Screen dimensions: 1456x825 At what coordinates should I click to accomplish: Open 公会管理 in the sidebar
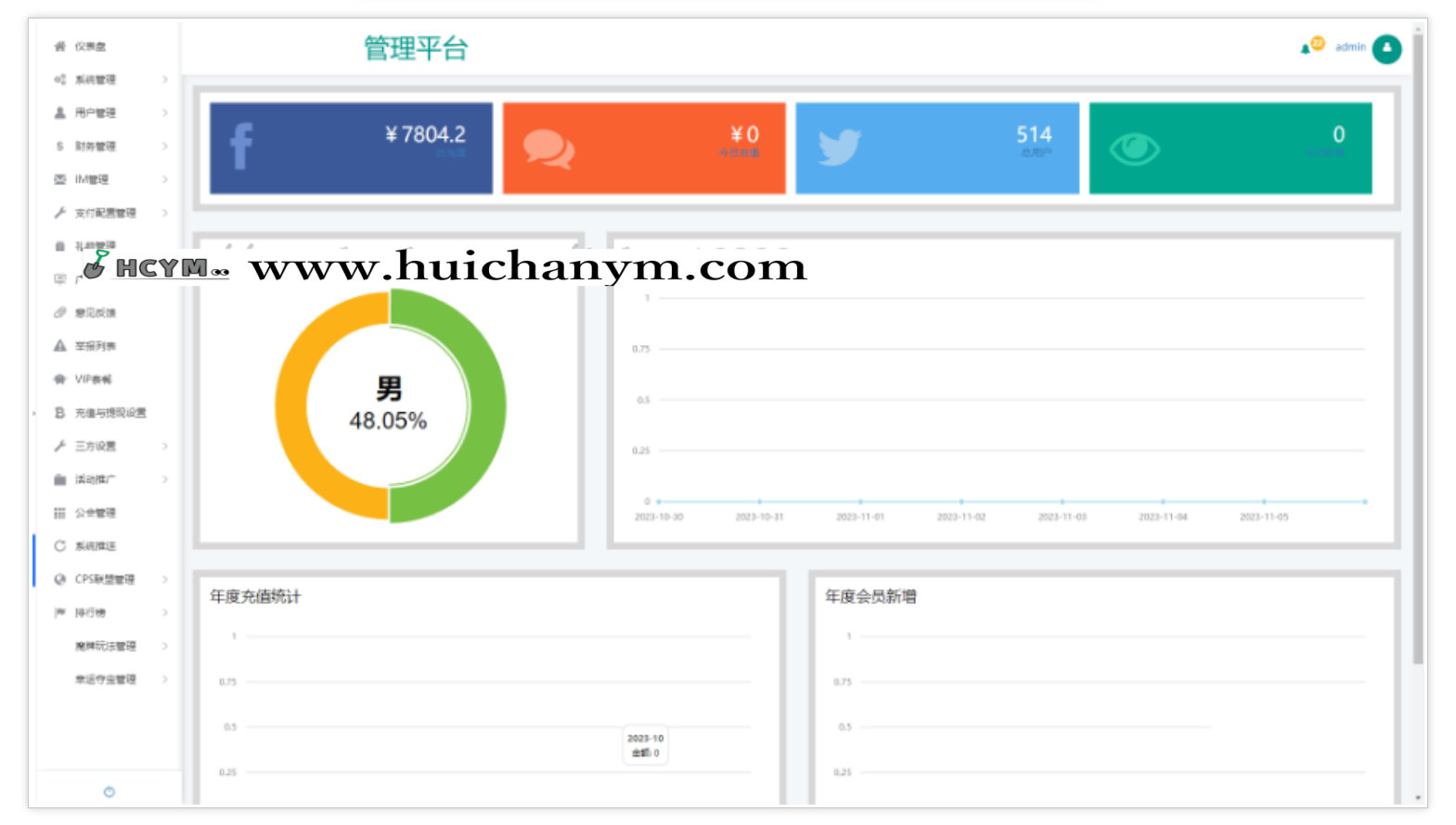coord(96,513)
